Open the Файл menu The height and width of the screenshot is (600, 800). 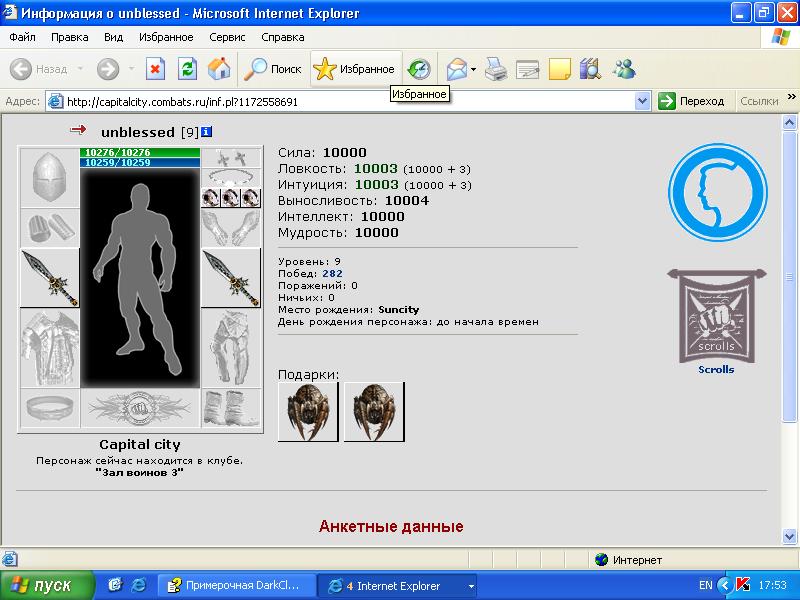click(22, 37)
